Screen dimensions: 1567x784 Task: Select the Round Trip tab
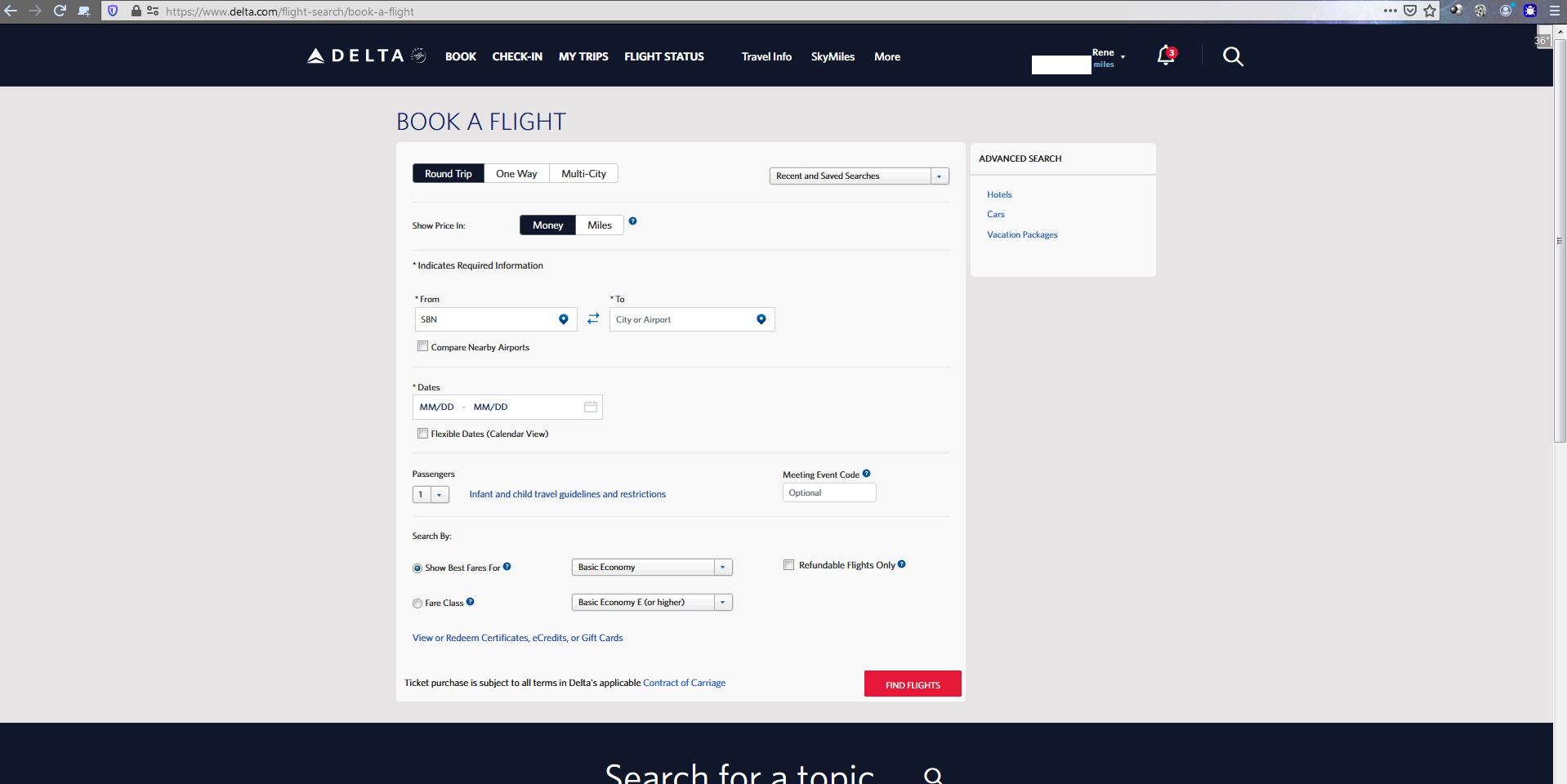(449, 173)
